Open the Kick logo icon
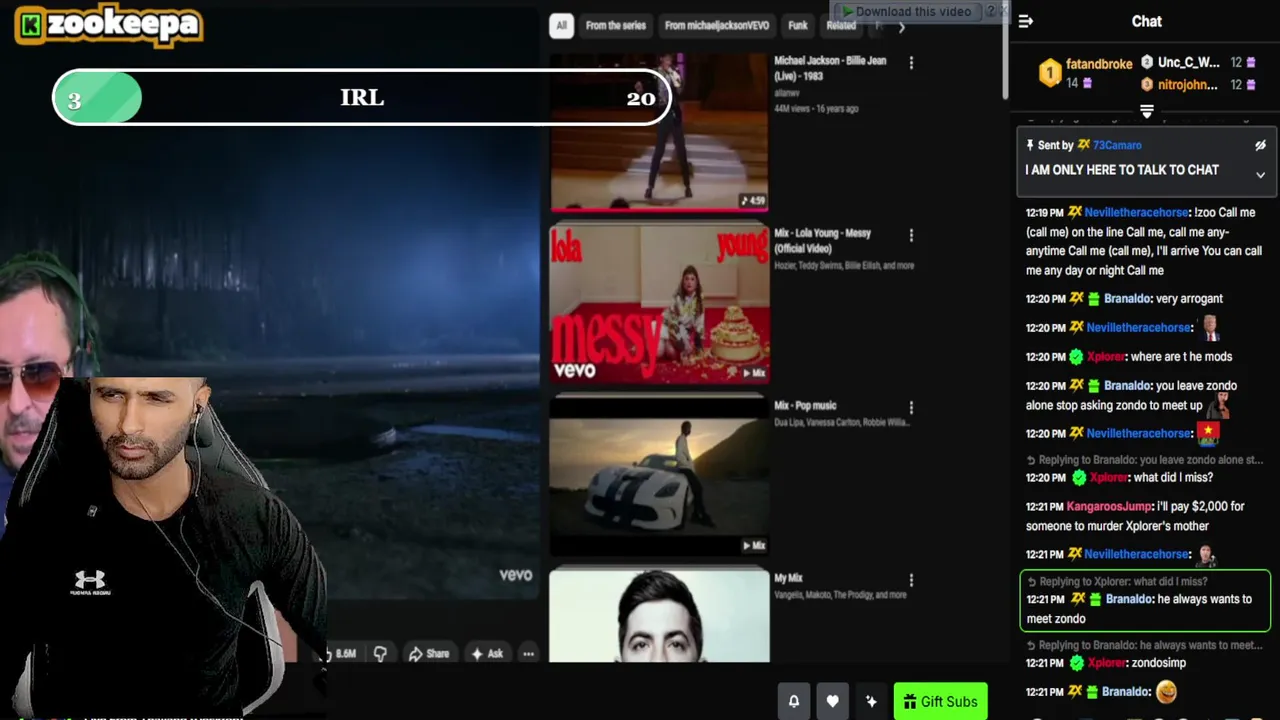Viewport: 1280px width, 720px height. tap(31, 26)
